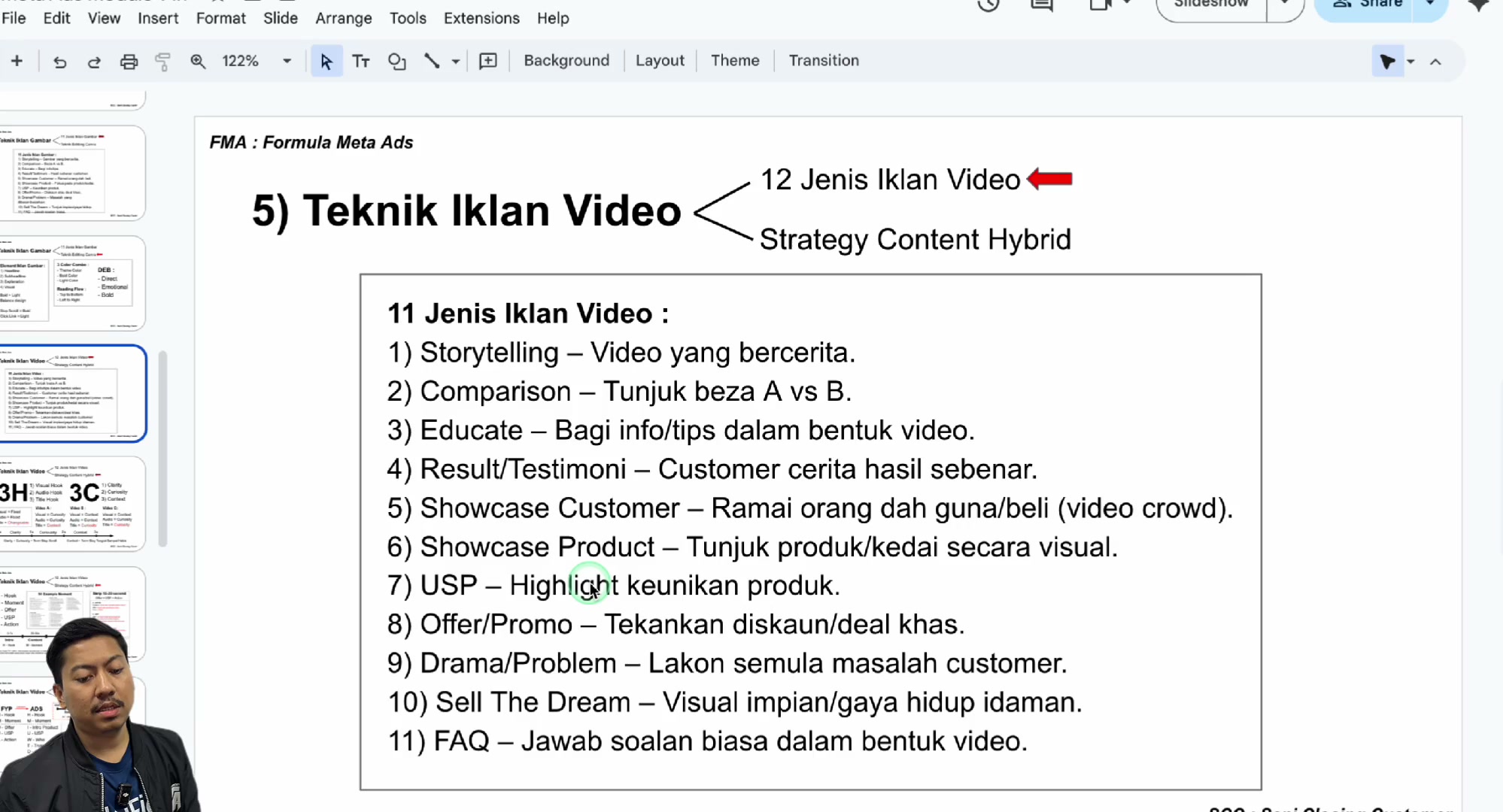Click the Transition button
The image size is (1503, 812).
tap(824, 61)
